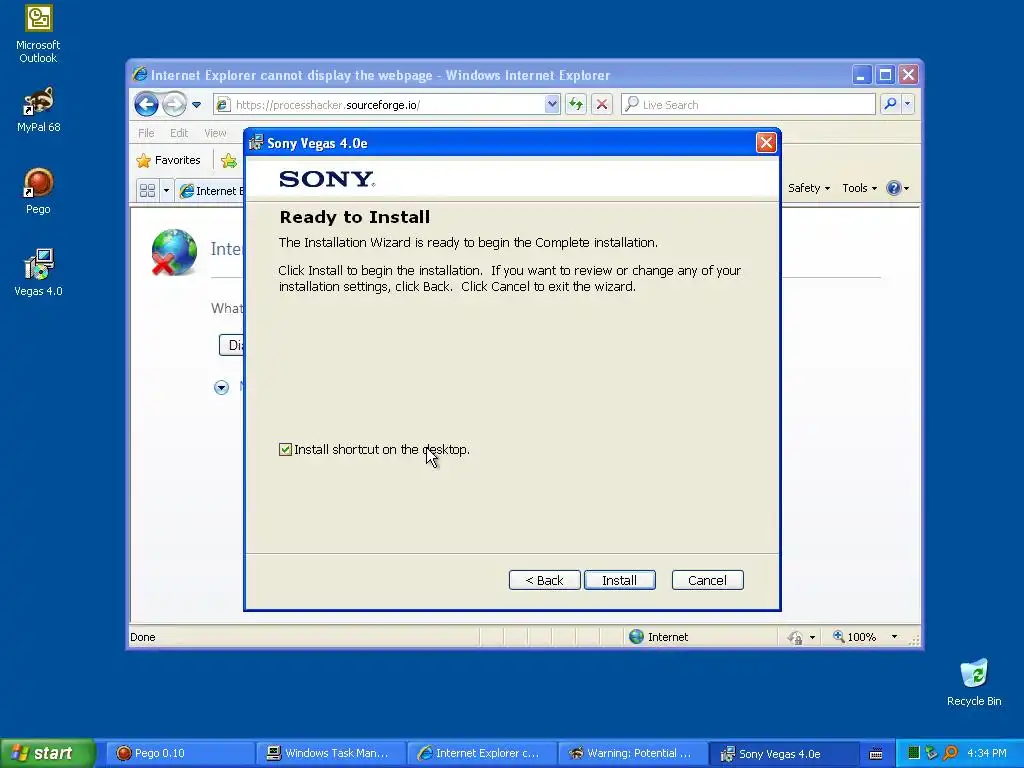Switch to Warning: Potential taskbar button
The width and height of the screenshot is (1024, 768).
(x=632, y=754)
